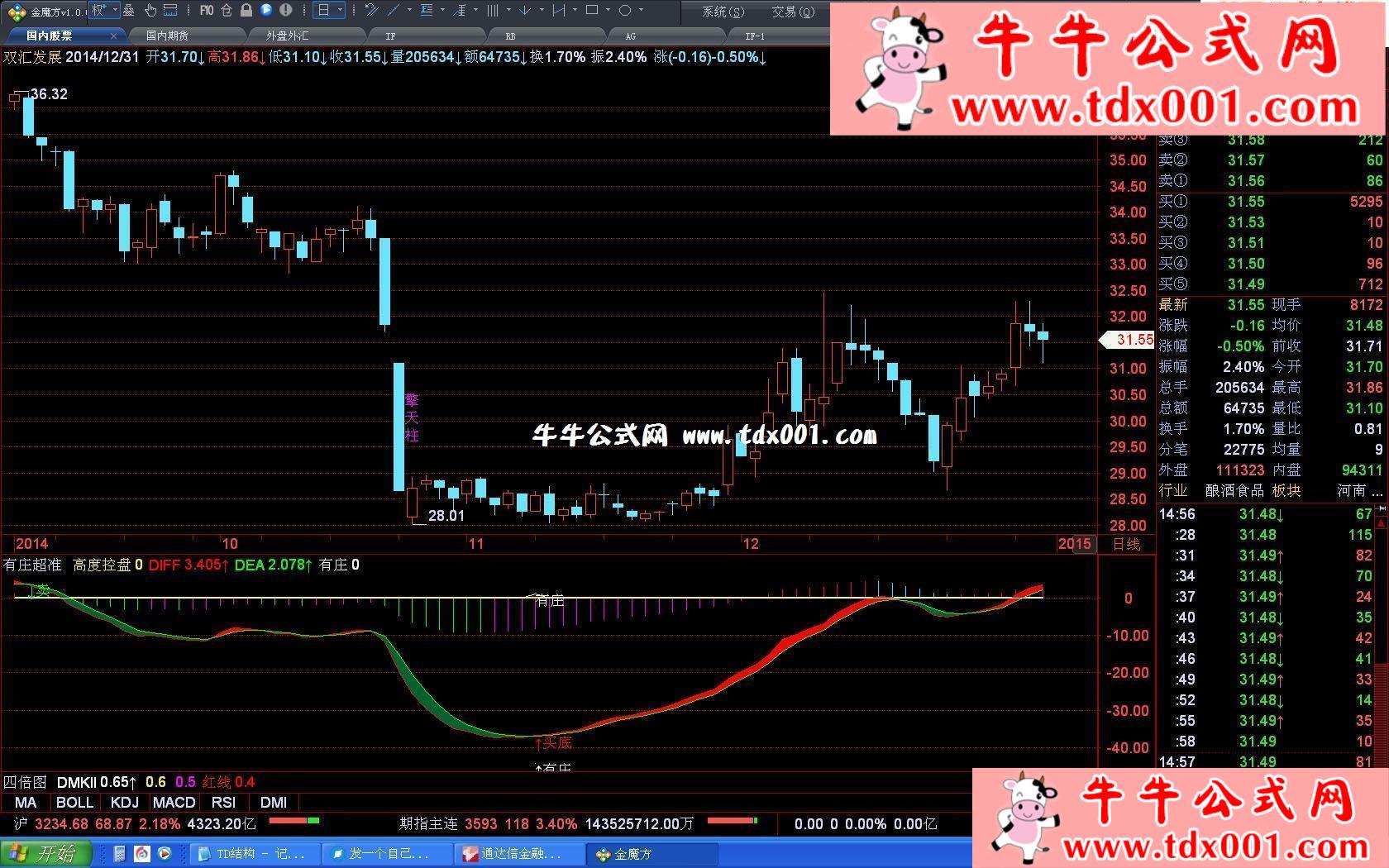Select the KDJ indicator button

125,803
